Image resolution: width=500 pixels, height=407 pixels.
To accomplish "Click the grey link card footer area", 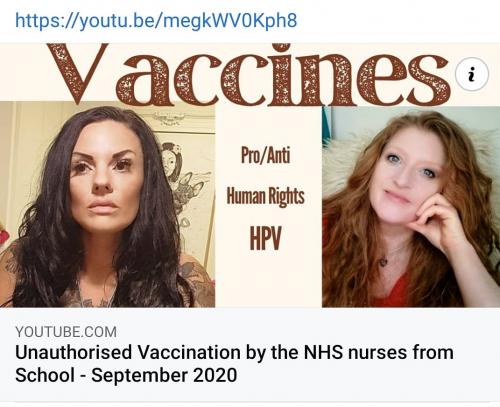I will click(x=250, y=355).
